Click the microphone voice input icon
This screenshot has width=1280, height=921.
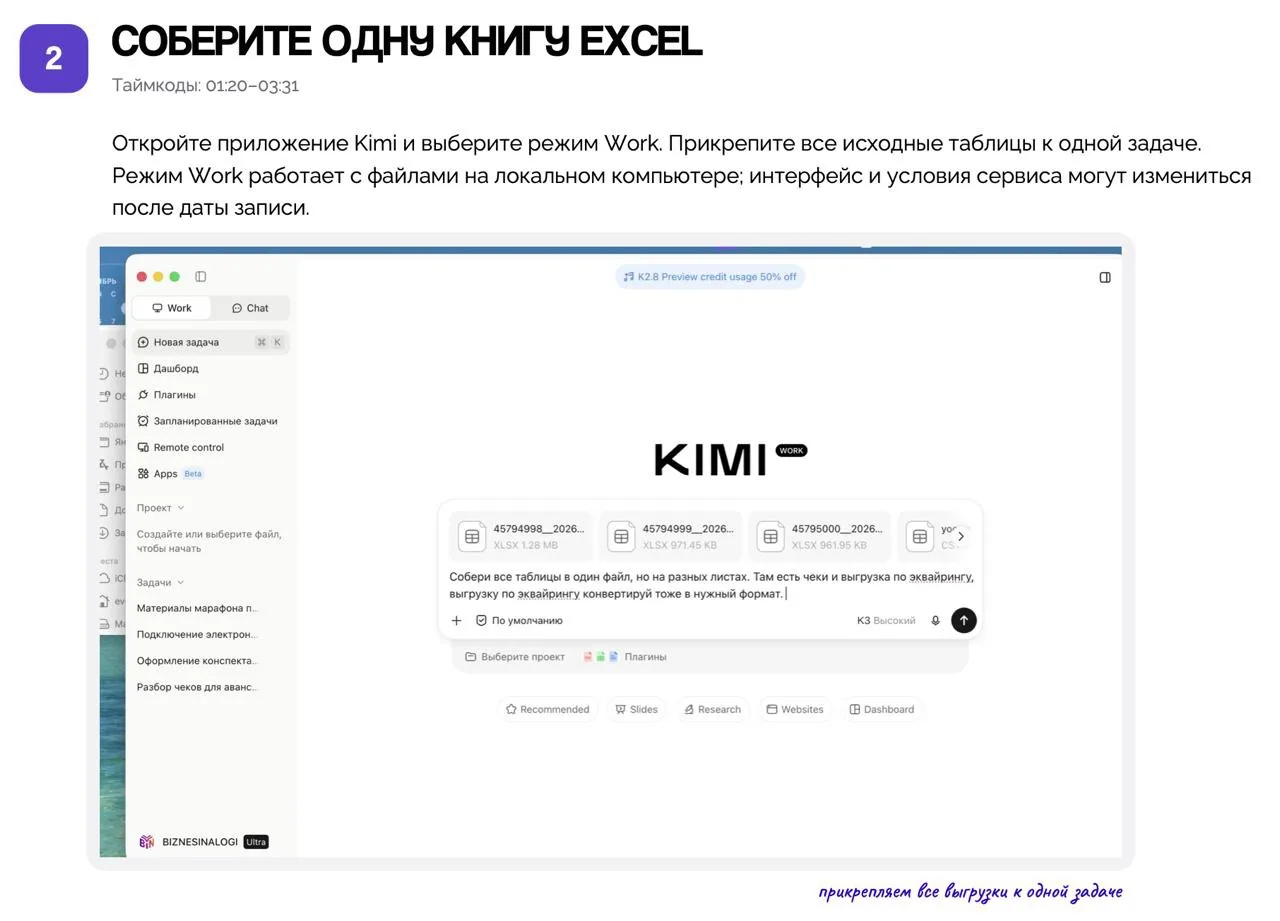(936, 621)
